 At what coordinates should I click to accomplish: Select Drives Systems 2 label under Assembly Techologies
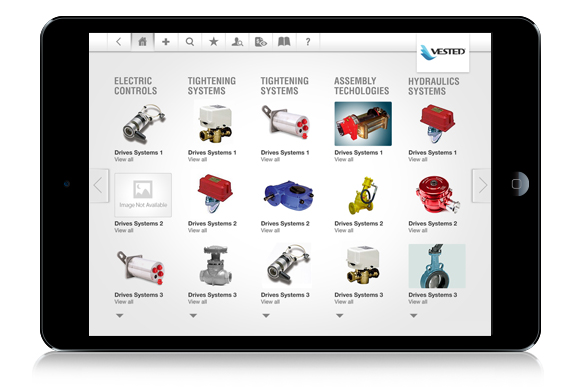point(358,223)
